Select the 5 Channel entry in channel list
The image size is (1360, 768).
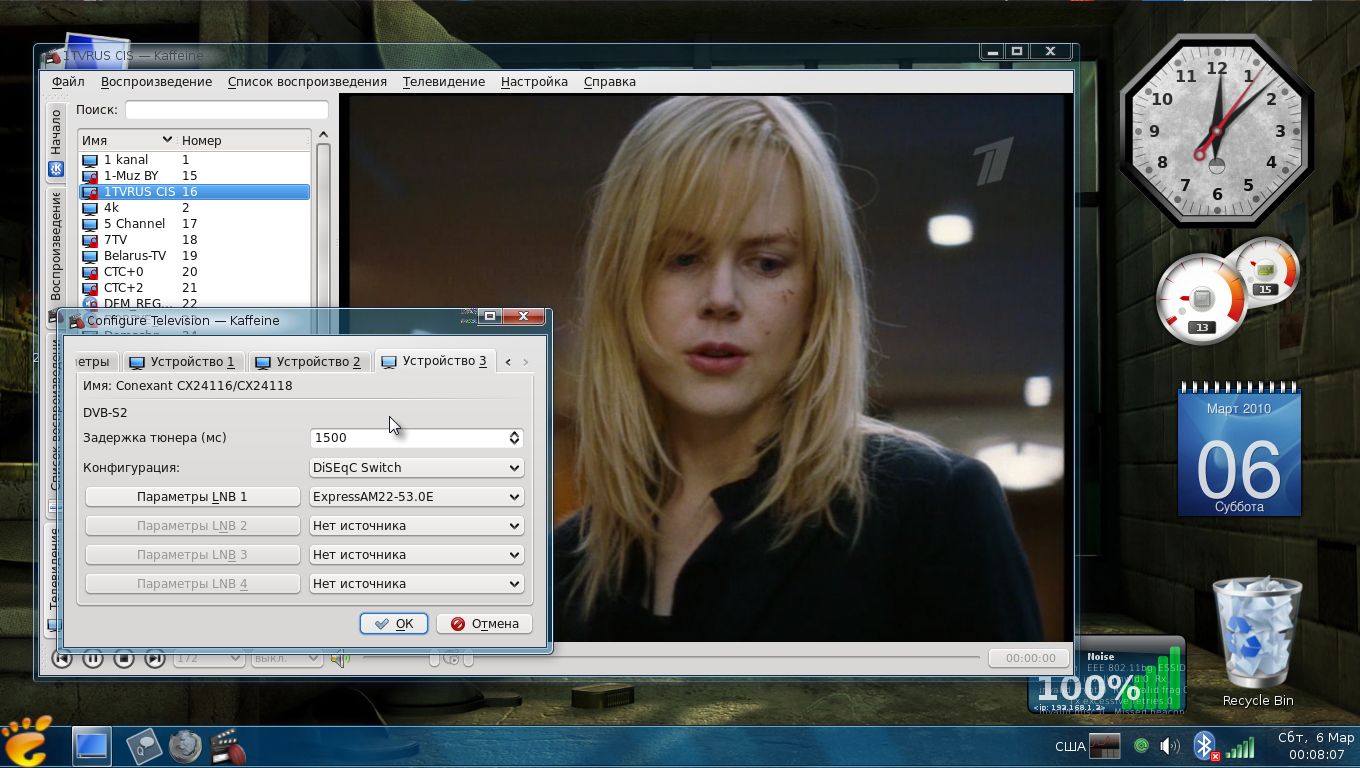[x=134, y=223]
